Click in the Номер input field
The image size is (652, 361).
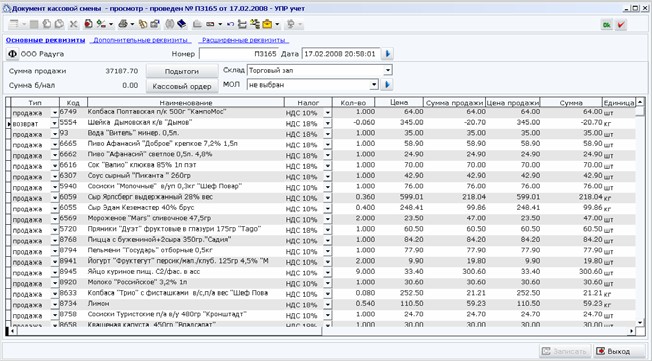239,54
